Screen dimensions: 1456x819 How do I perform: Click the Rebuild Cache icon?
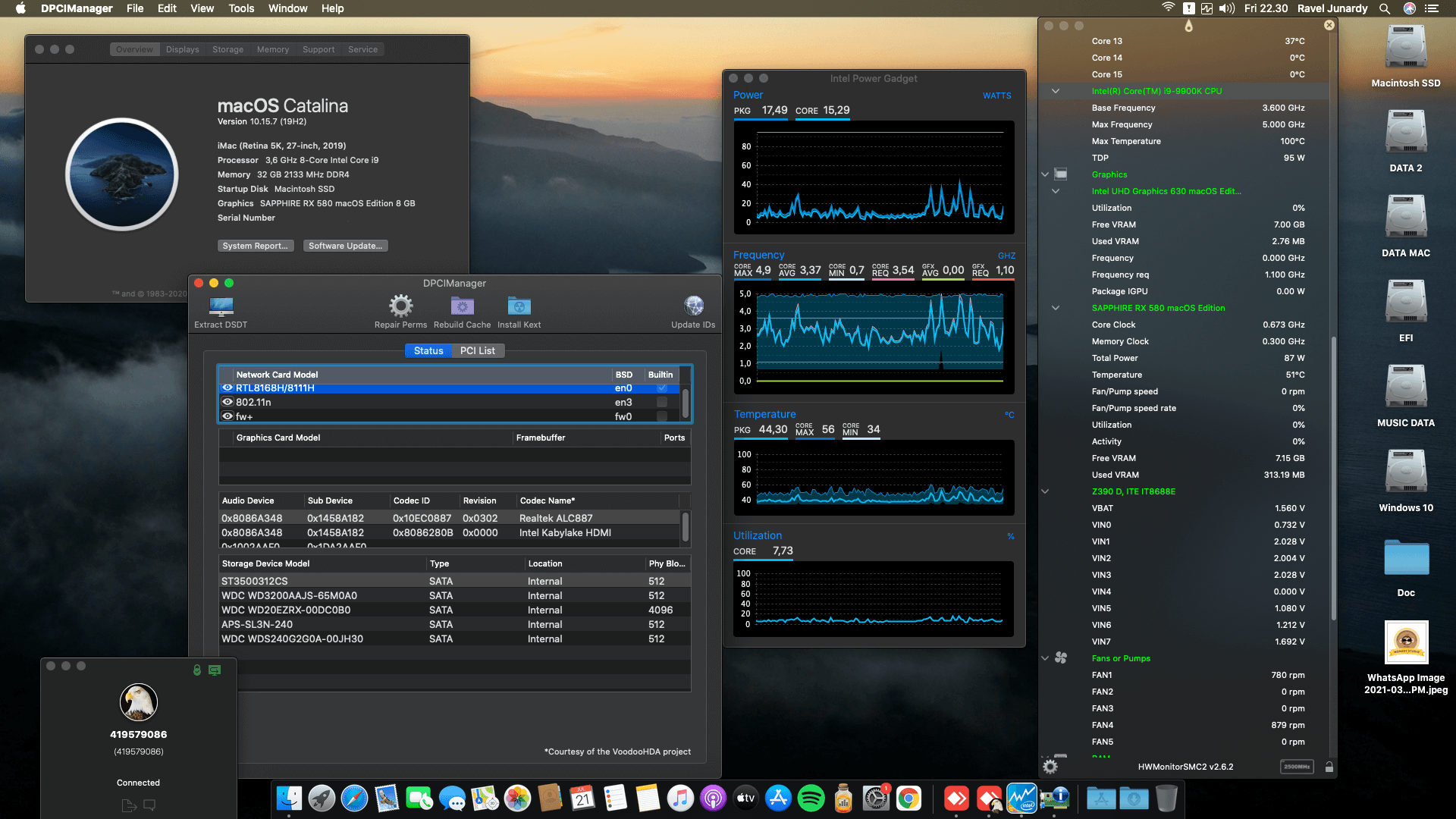coord(462,306)
